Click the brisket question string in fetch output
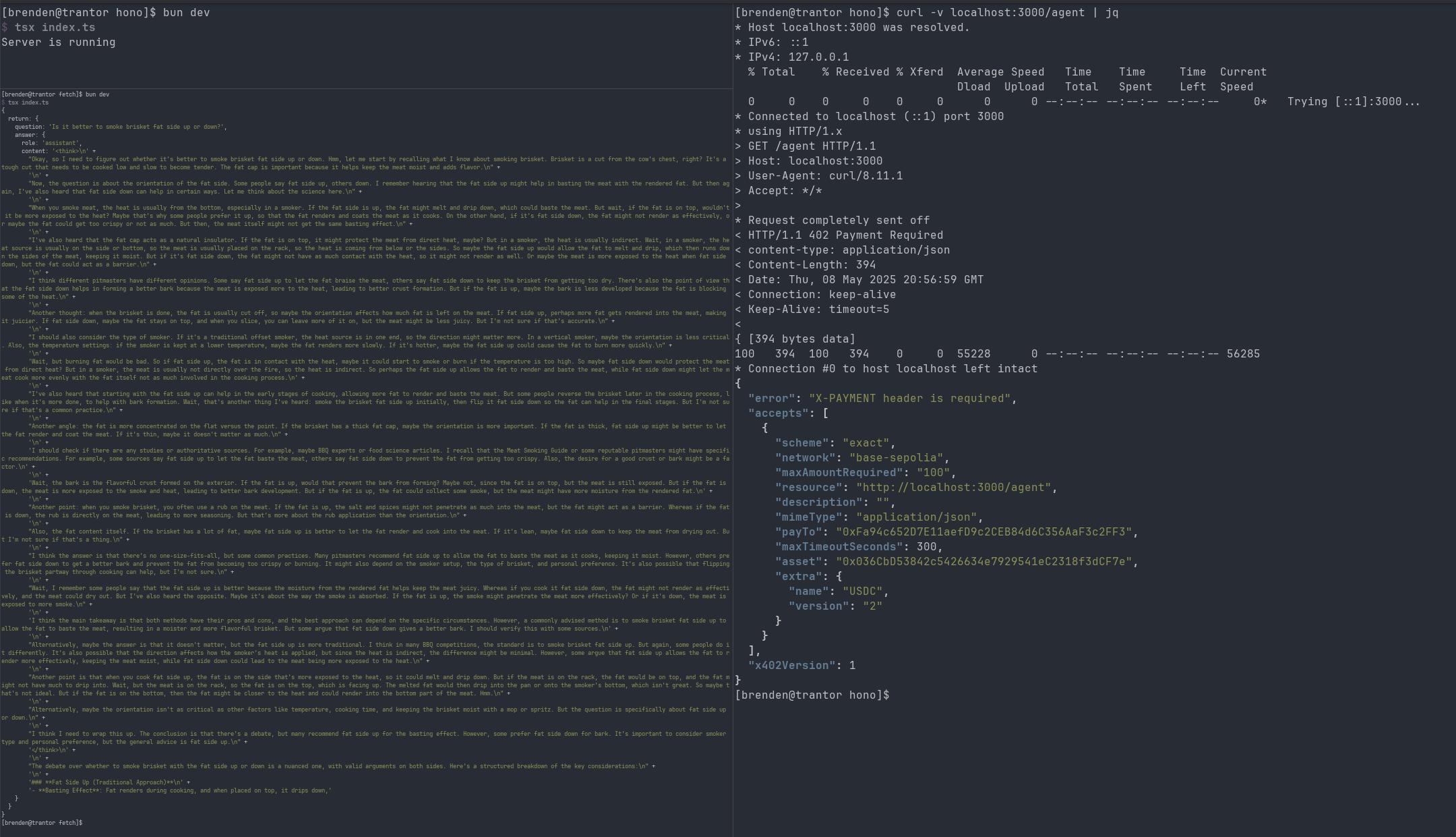This screenshot has width=1456, height=837. pos(138,127)
